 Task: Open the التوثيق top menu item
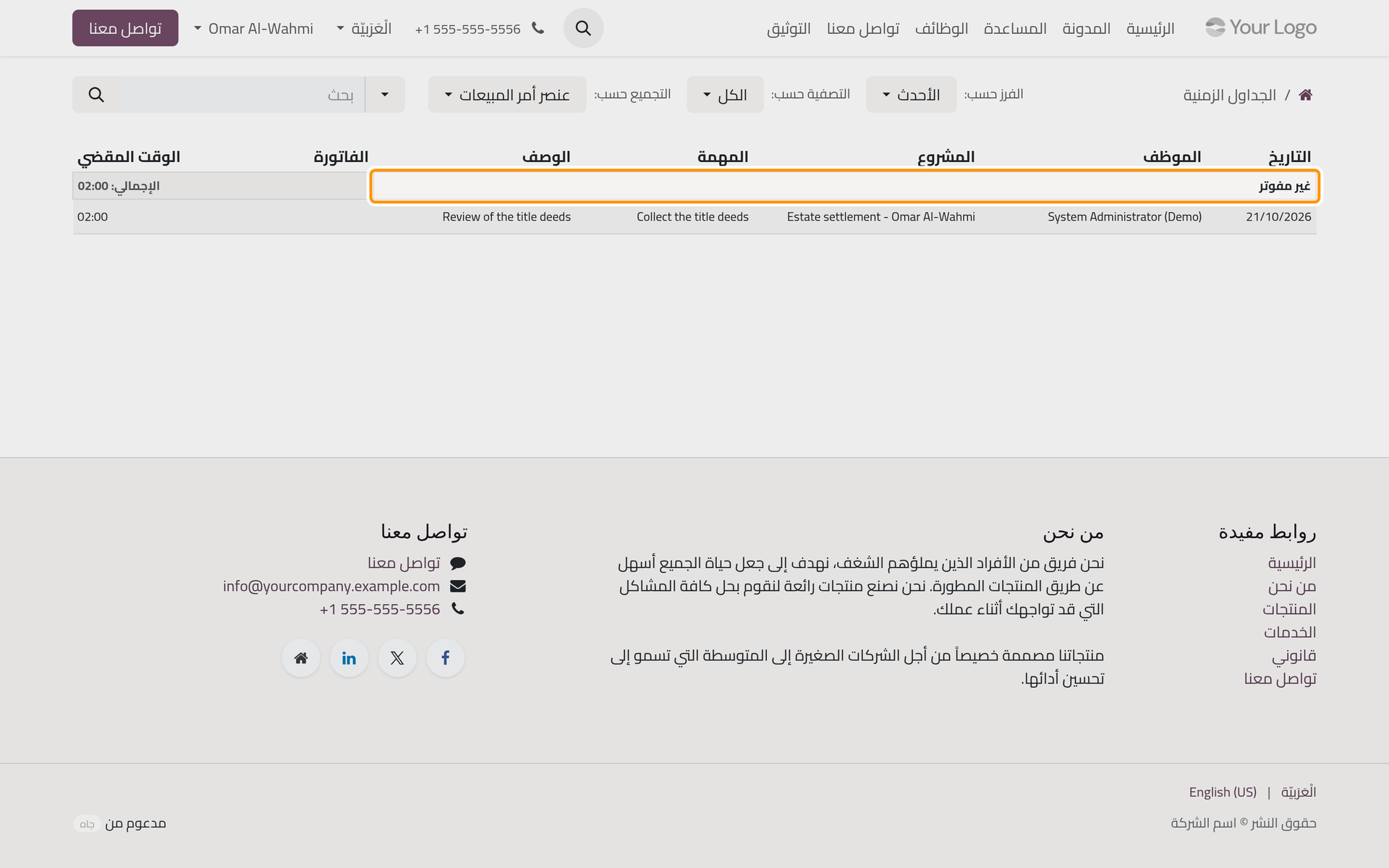pos(789,28)
